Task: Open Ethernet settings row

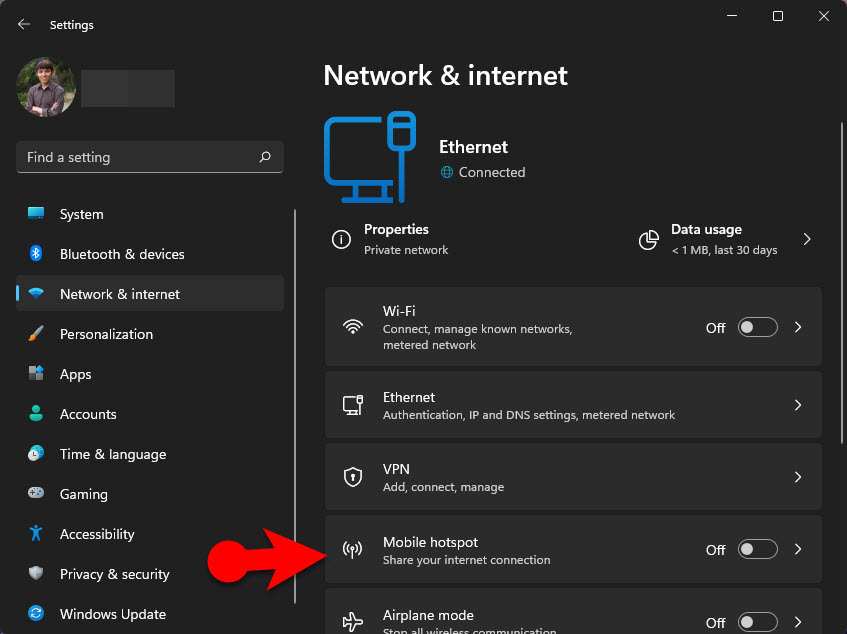Action: [573, 405]
